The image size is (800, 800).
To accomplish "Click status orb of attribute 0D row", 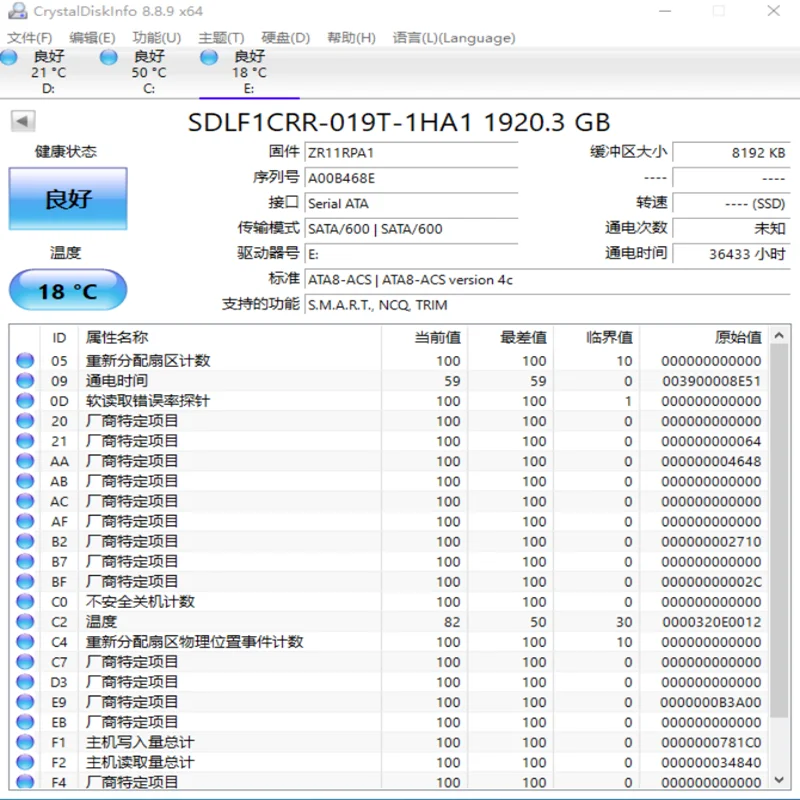I will pos(25,401).
